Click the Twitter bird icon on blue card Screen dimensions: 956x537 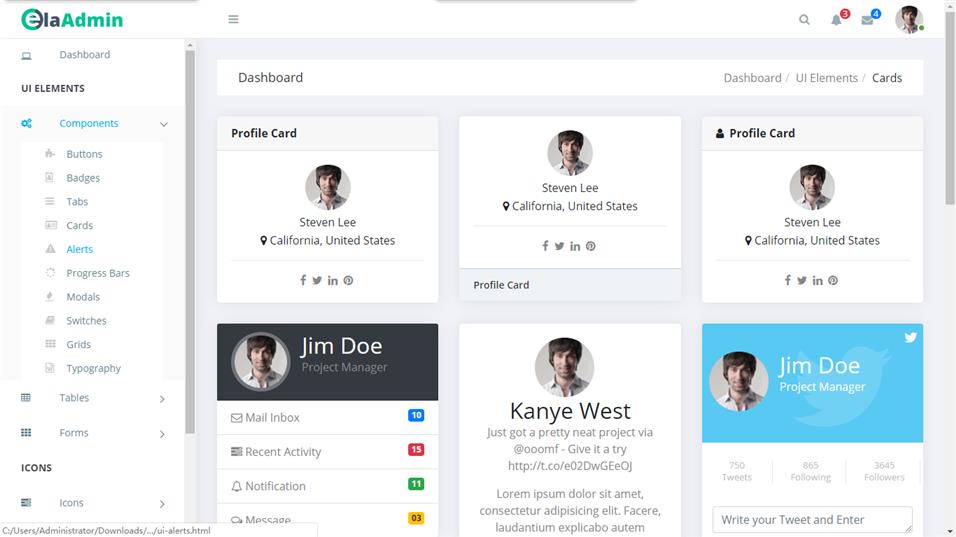910,338
